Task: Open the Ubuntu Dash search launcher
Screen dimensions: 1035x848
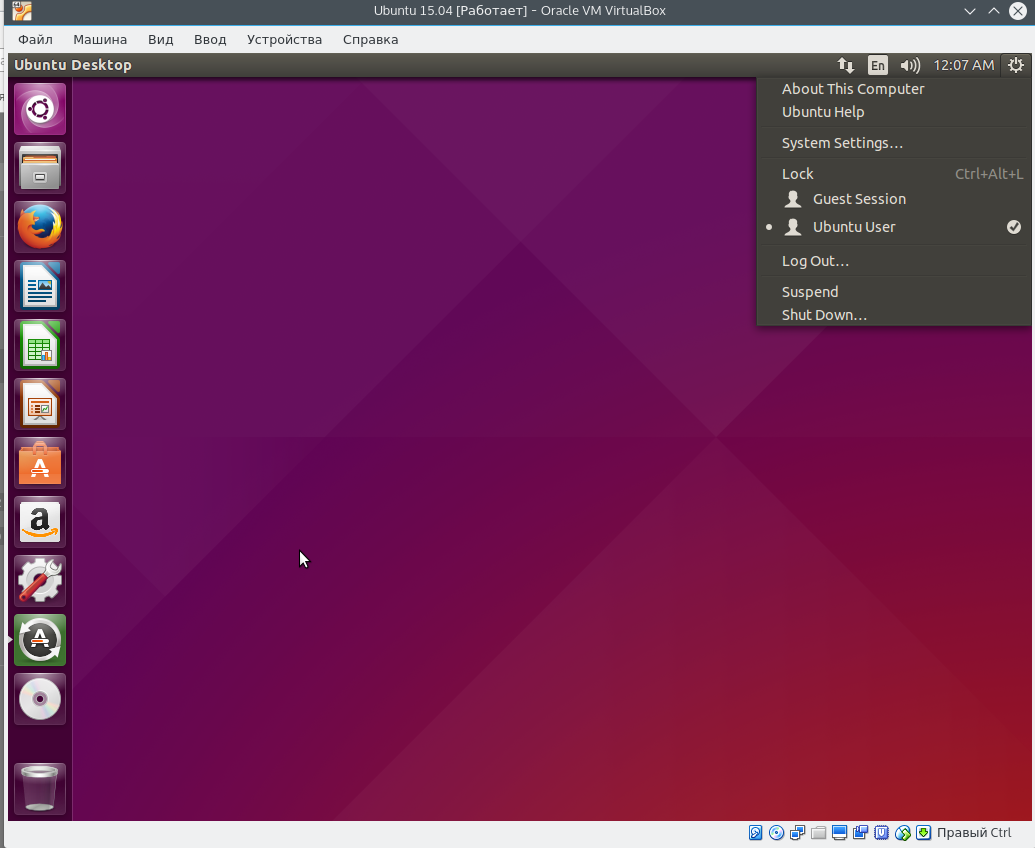Action: (x=40, y=109)
